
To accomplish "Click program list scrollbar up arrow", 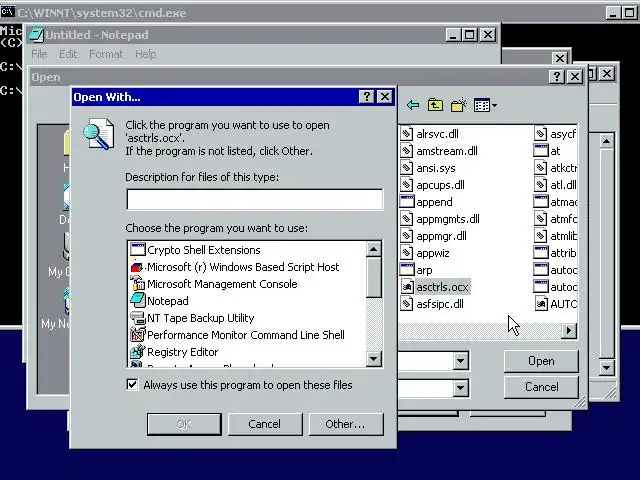I will tap(373, 249).
